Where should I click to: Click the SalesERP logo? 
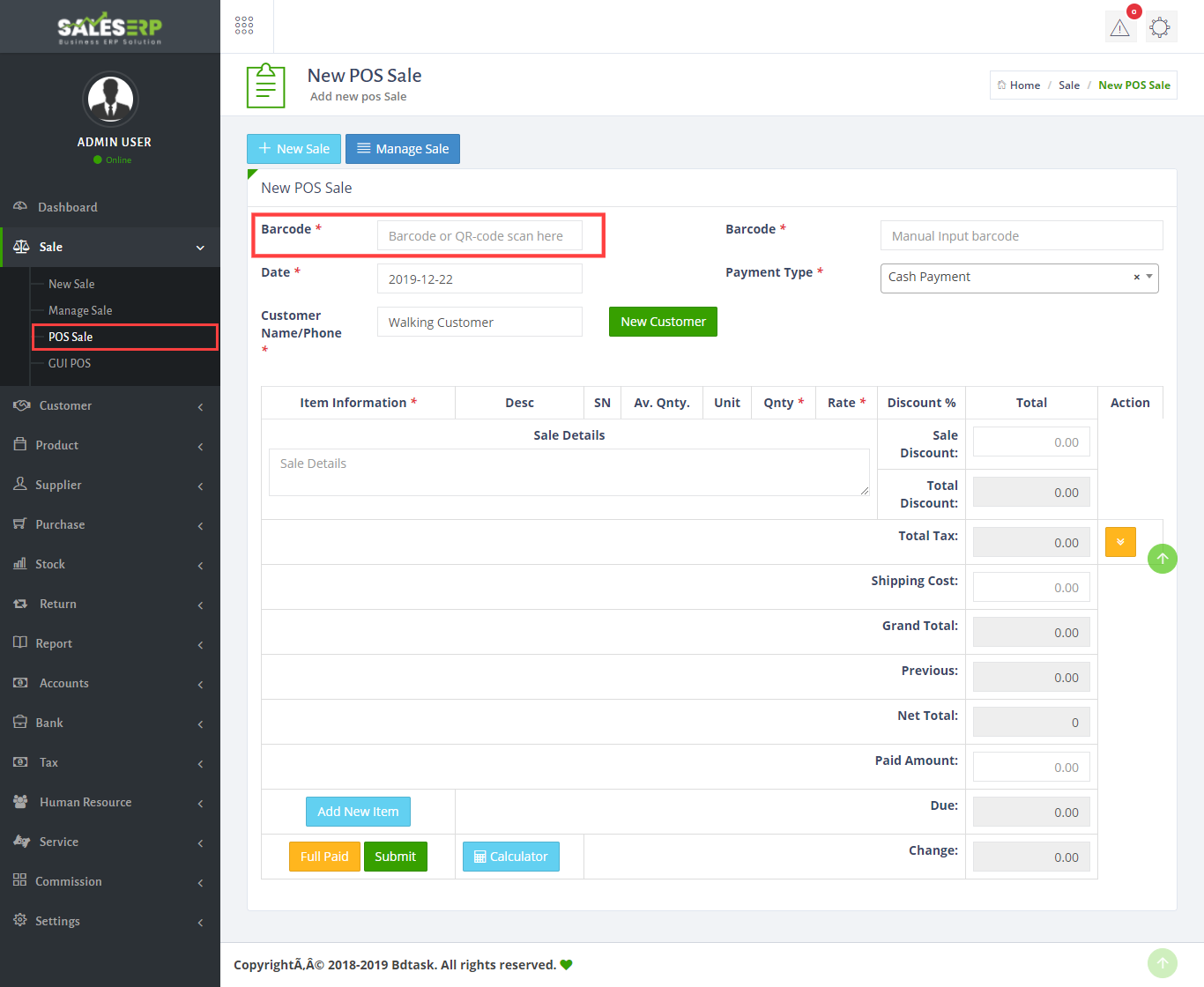(x=110, y=27)
